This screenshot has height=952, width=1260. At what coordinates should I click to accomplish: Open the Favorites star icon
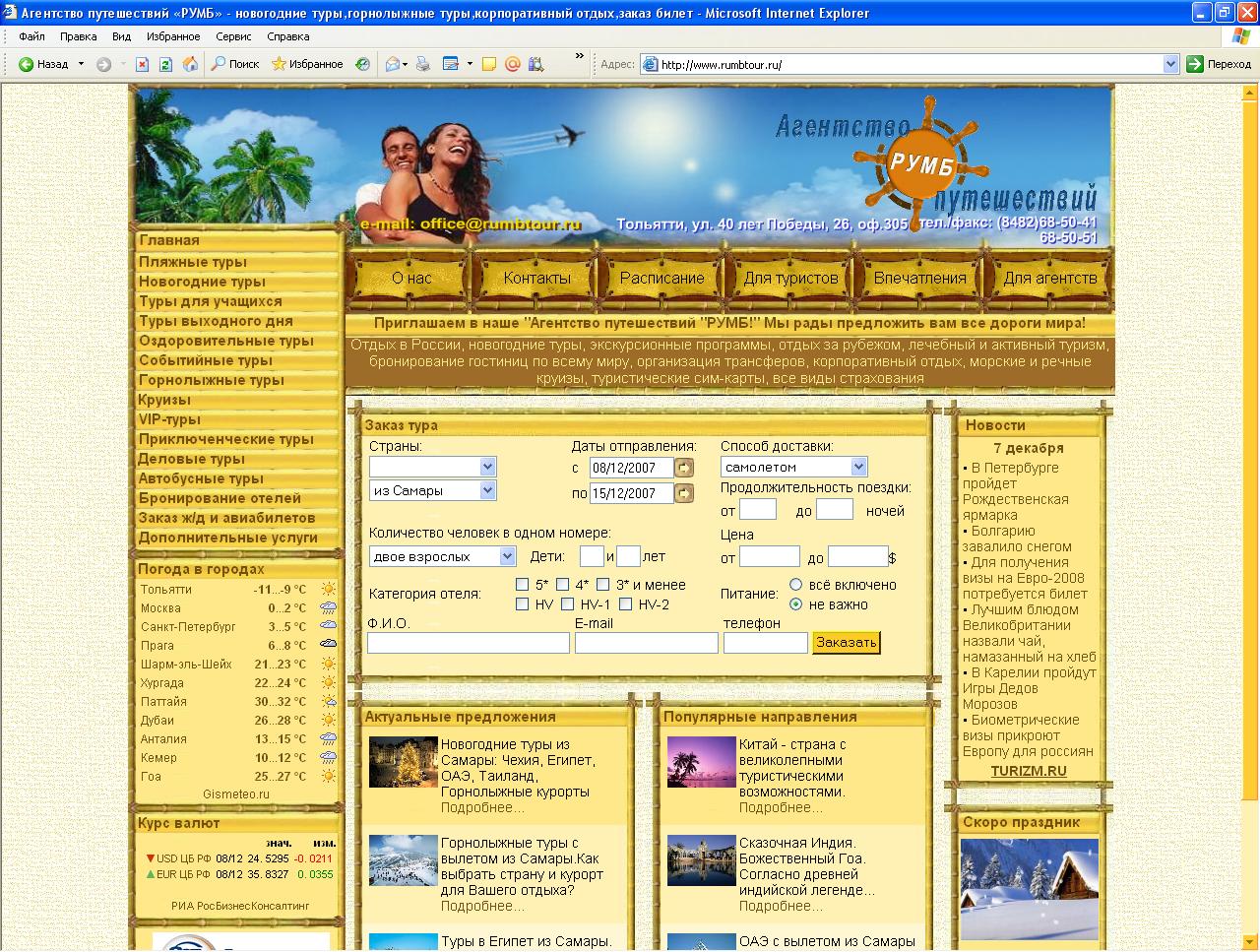(x=279, y=64)
